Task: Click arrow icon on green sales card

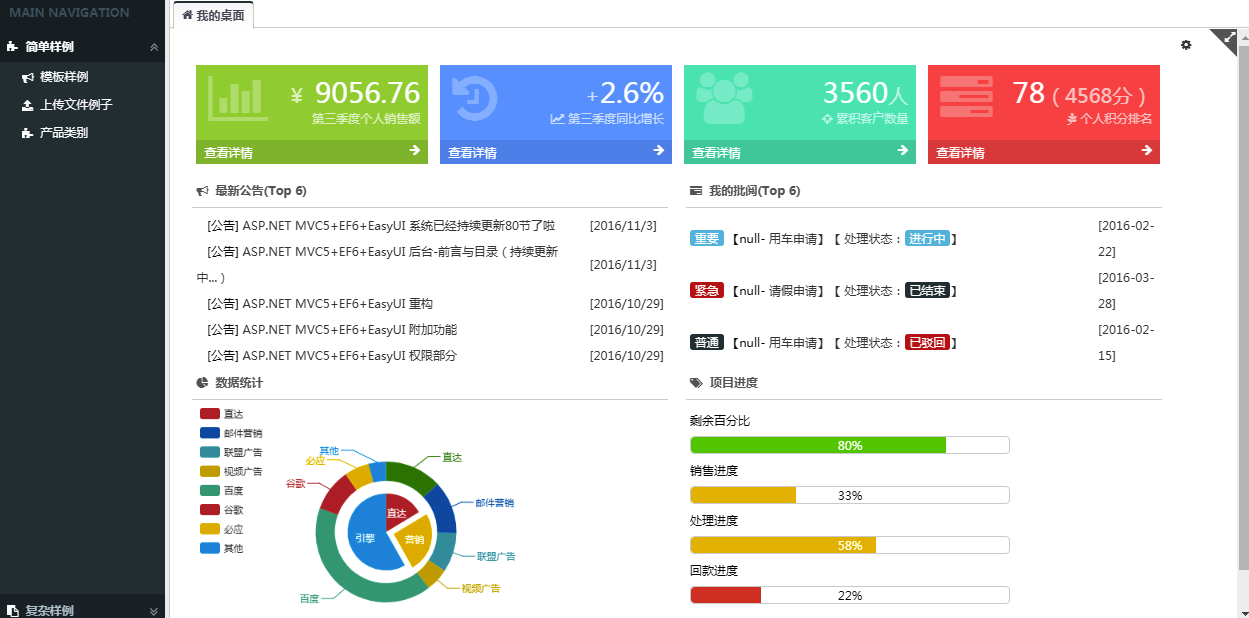Action: click(x=414, y=151)
